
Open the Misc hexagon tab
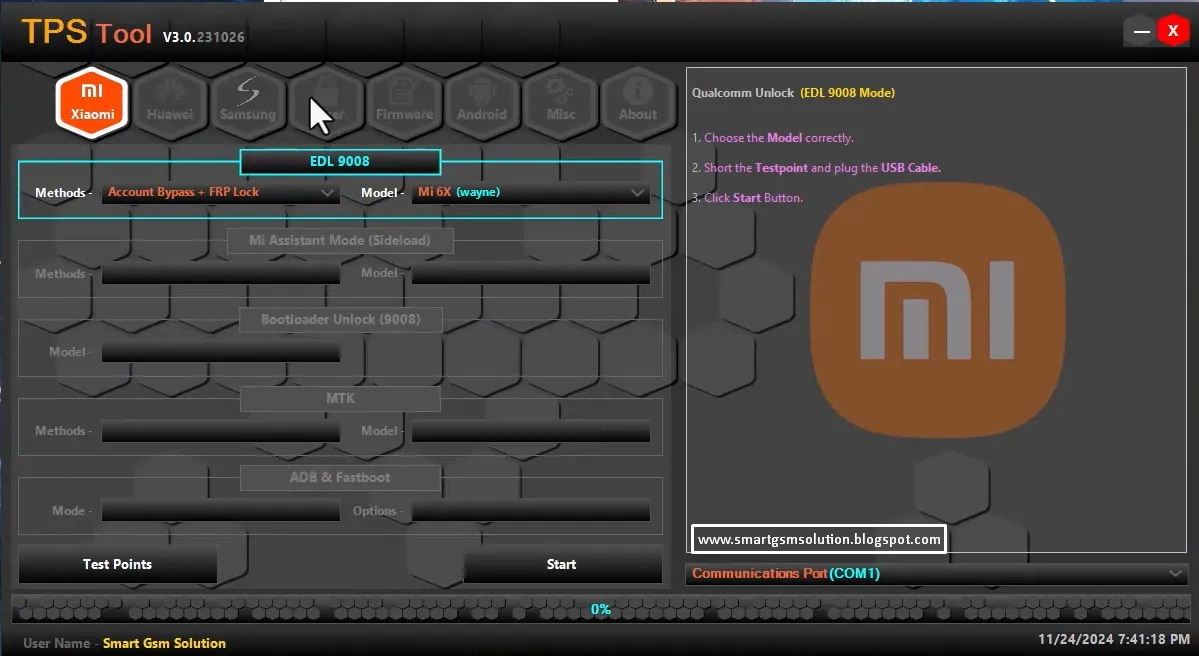click(561, 102)
